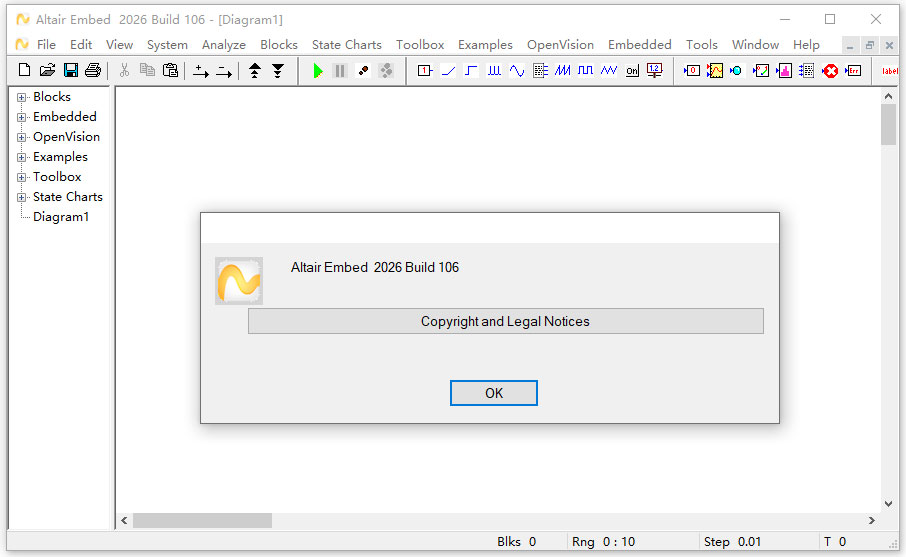The image size is (906, 557).
Task: Click the red stop block icon
Action: (830, 70)
